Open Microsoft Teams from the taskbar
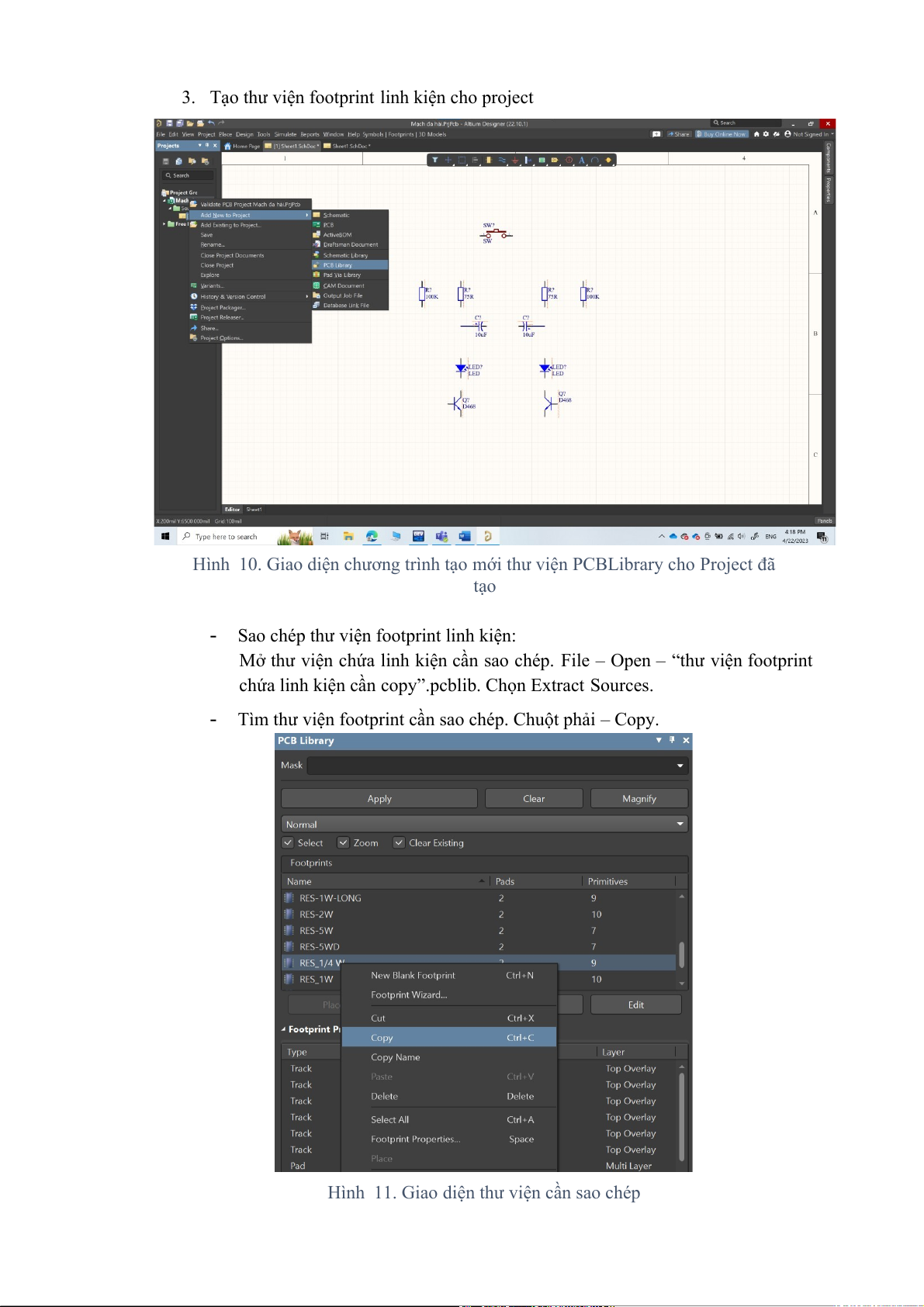Image resolution: width=924 pixels, height=1307 pixels. 441,536
